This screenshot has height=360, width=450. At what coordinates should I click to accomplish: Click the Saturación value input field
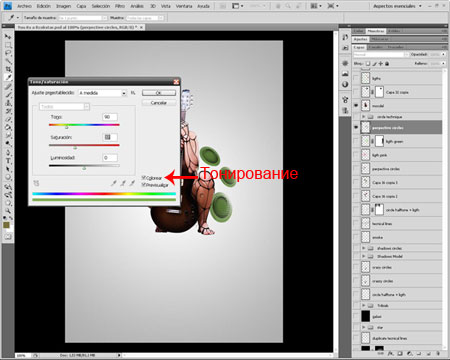click(x=110, y=137)
